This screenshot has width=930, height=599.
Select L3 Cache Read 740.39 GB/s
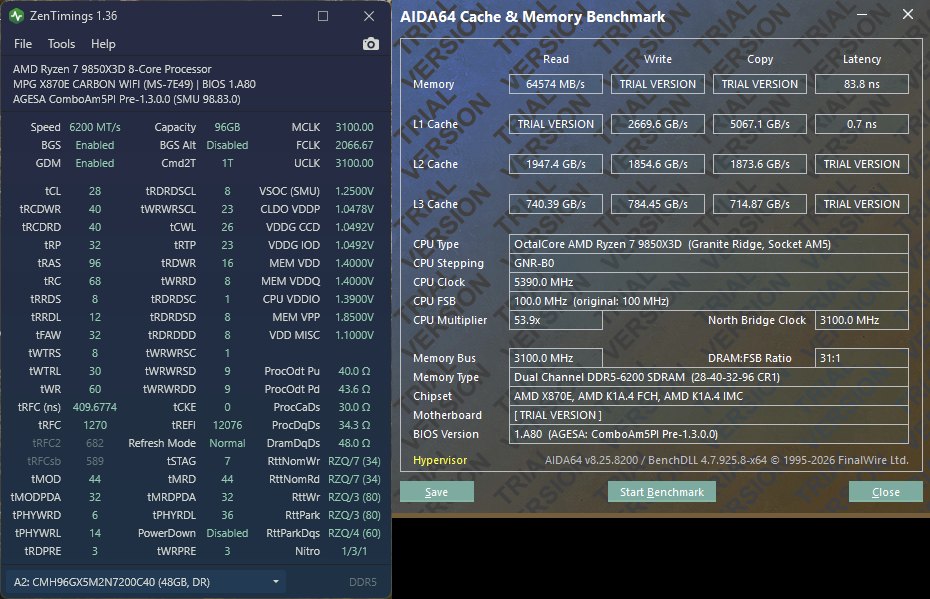tap(556, 204)
